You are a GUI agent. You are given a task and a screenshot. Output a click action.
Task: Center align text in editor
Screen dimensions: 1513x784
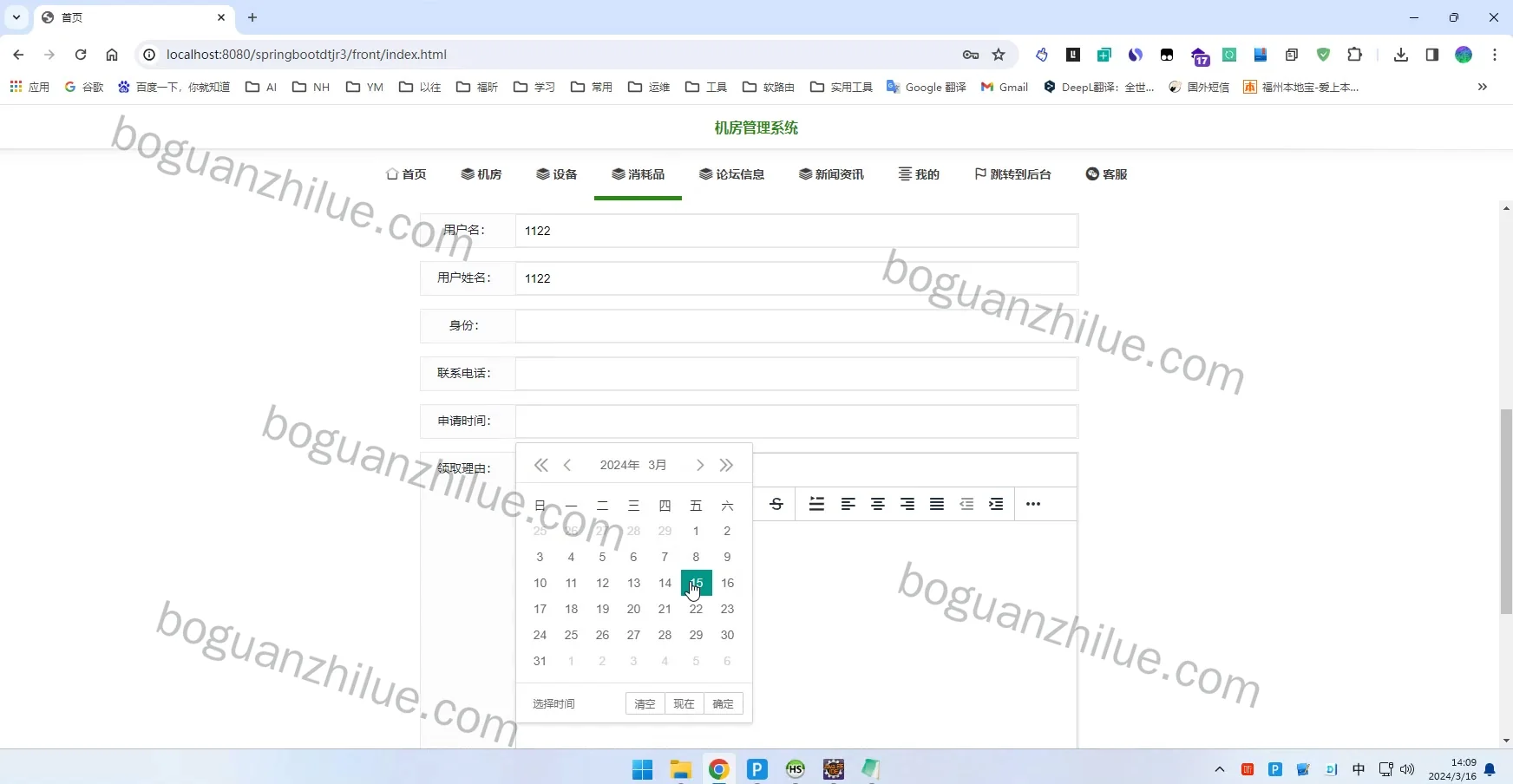pyautogui.click(x=878, y=504)
